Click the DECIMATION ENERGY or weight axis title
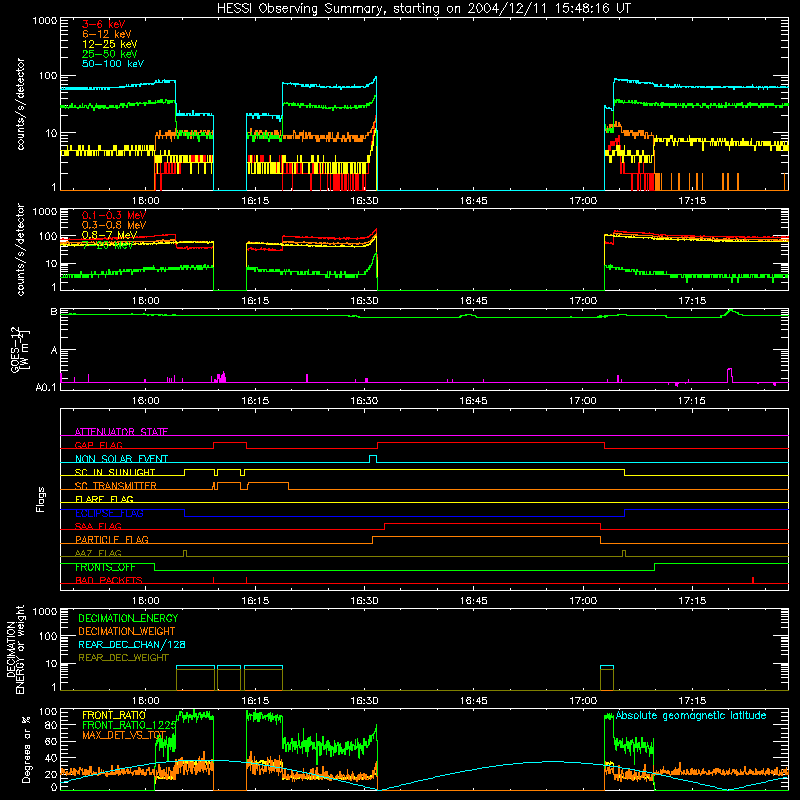Viewport: 800px width, 800px height. click(15, 649)
